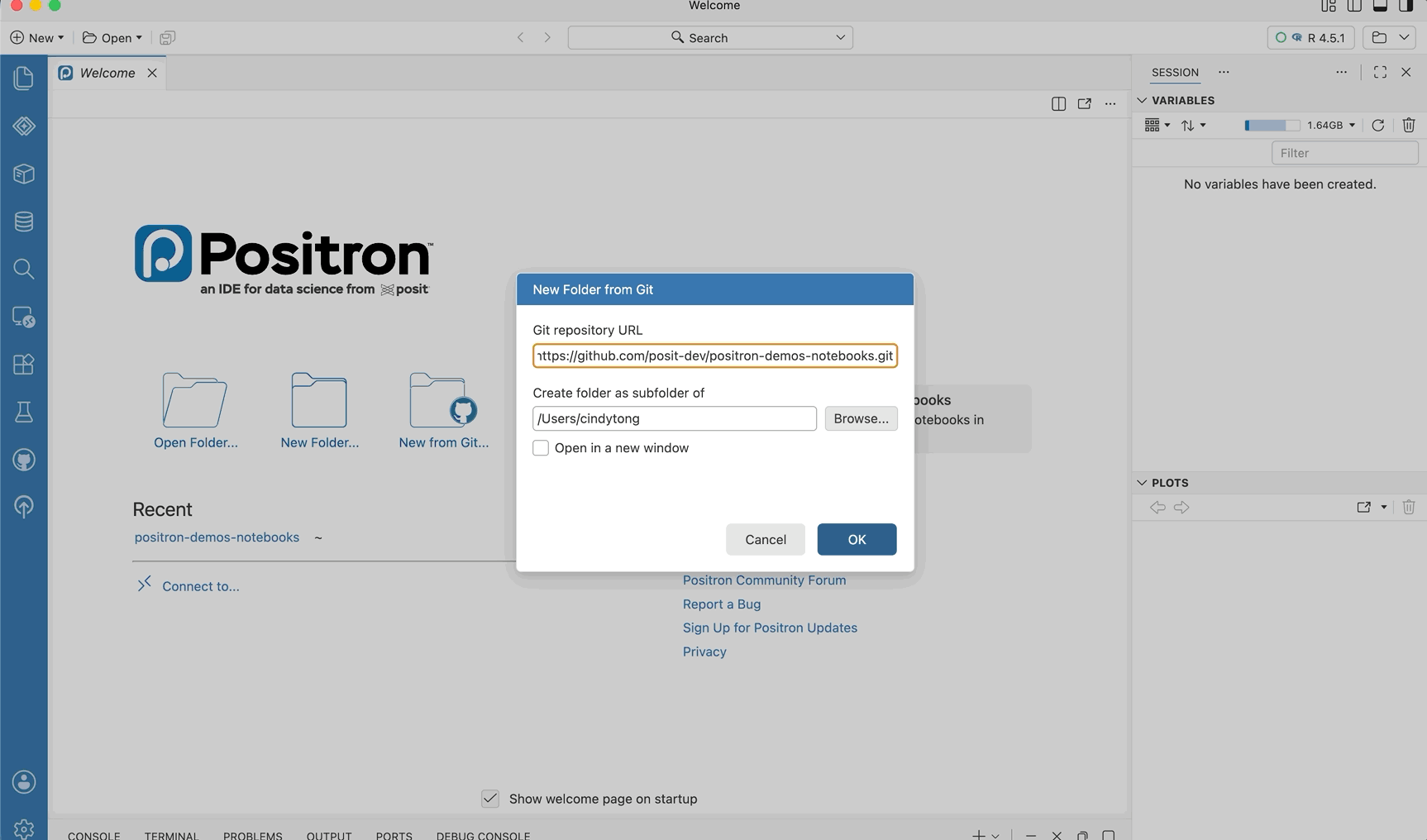The width and height of the screenshot is (1427, 840).
Task: Go back with the left arrow
Action: 520,37
